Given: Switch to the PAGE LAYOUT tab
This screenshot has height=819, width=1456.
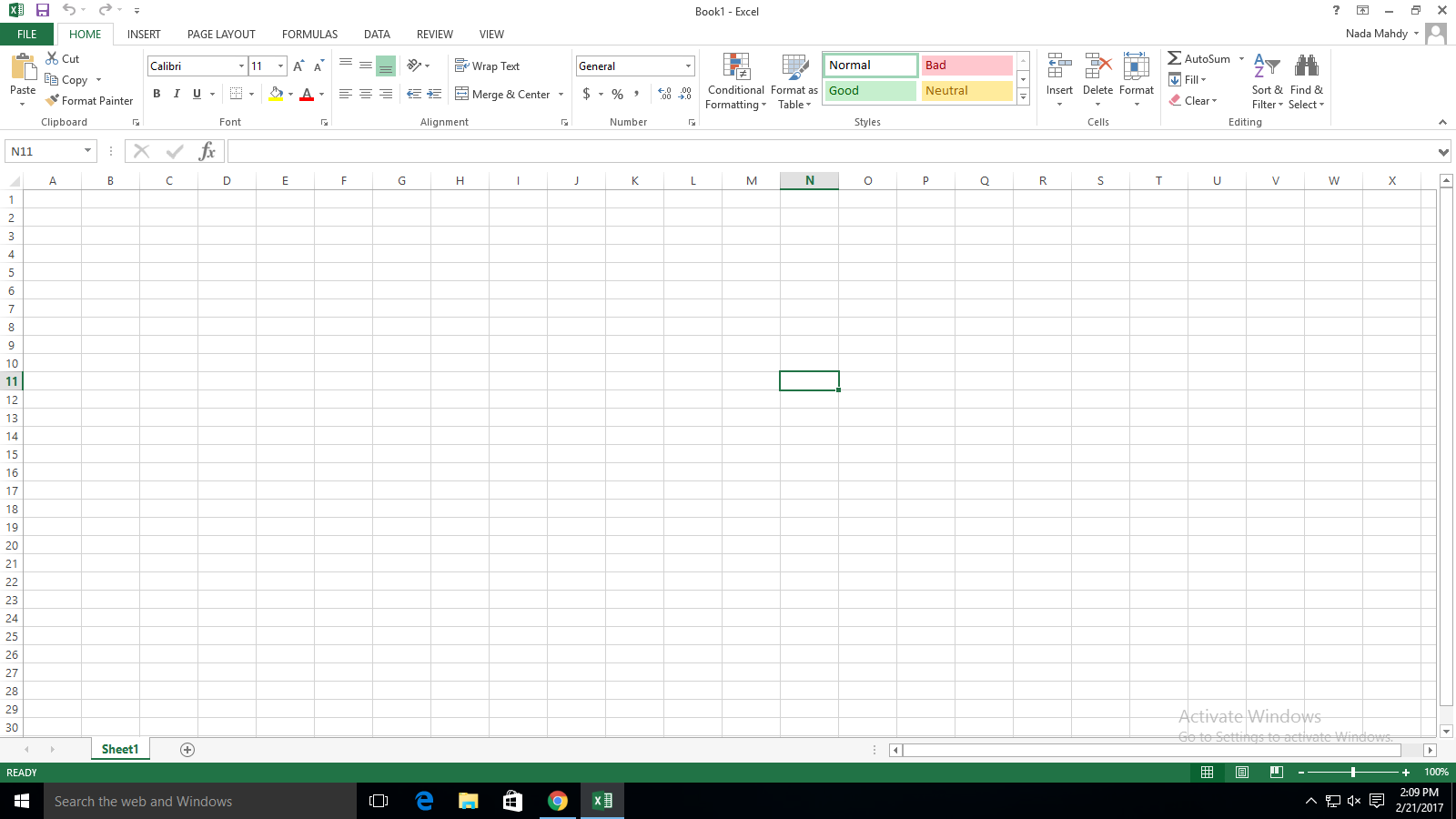Looking at the screenshot, I should click(x=221, y=35).
